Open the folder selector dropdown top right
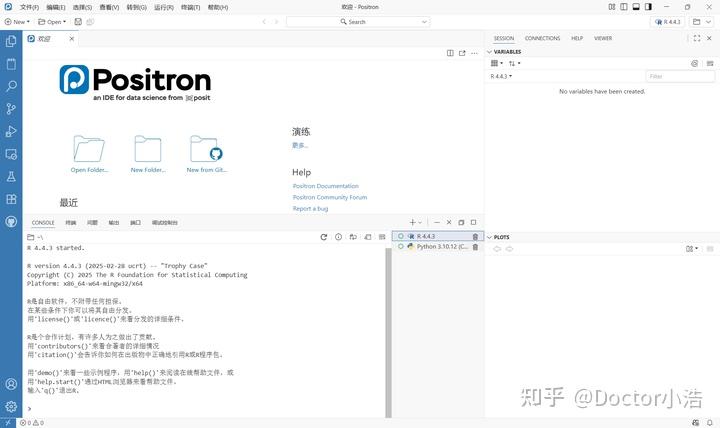This screenshot has width=720, height=428. pyautogui.click(x=703, y=22)
